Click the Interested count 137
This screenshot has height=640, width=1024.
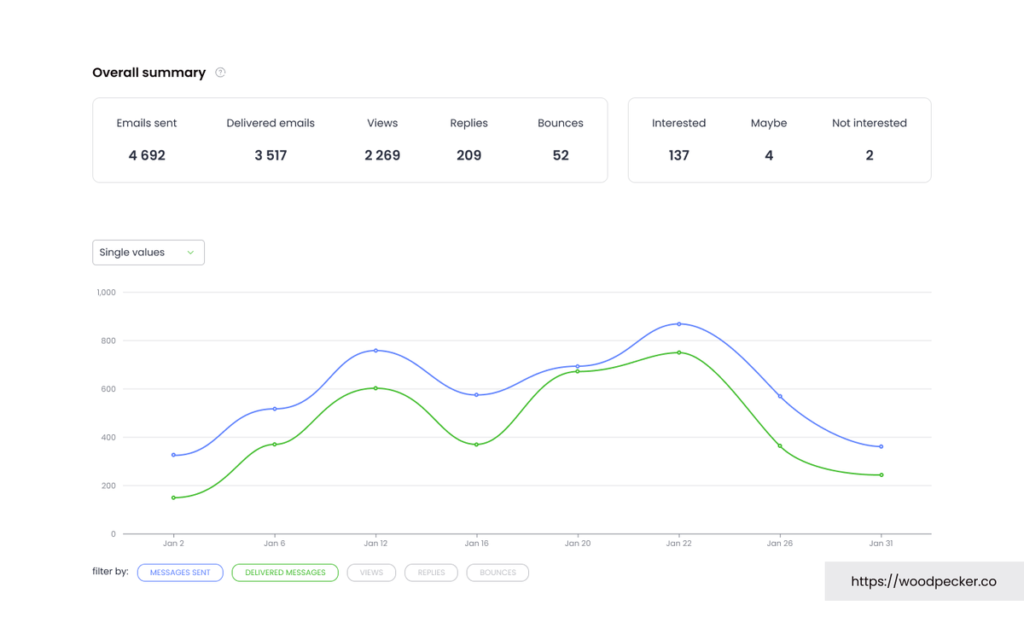click(x=679, y=155)
